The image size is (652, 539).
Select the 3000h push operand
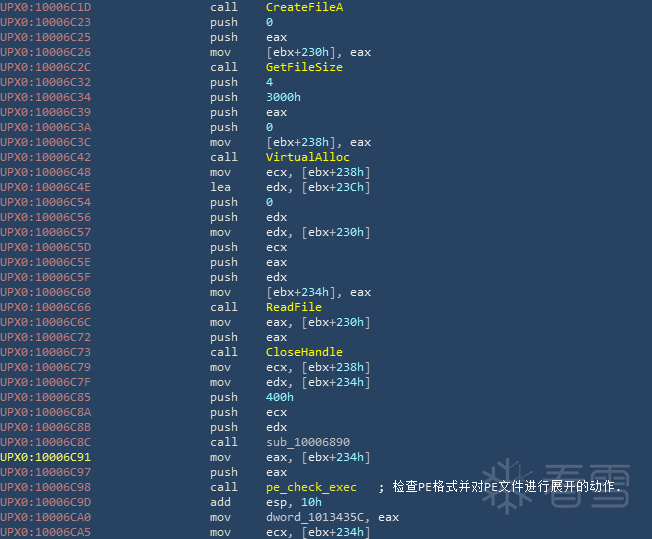283,97
